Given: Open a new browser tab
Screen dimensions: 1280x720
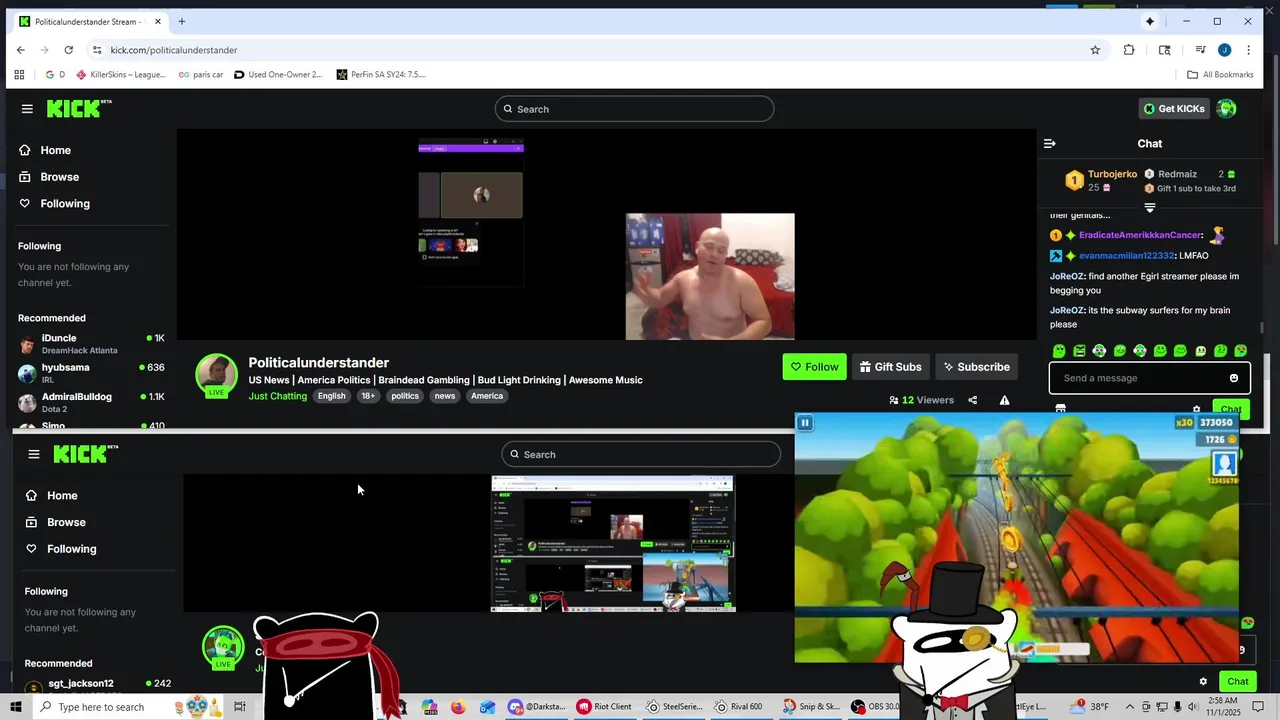Looking at the screenshot, I should click(x=181, y=21).
